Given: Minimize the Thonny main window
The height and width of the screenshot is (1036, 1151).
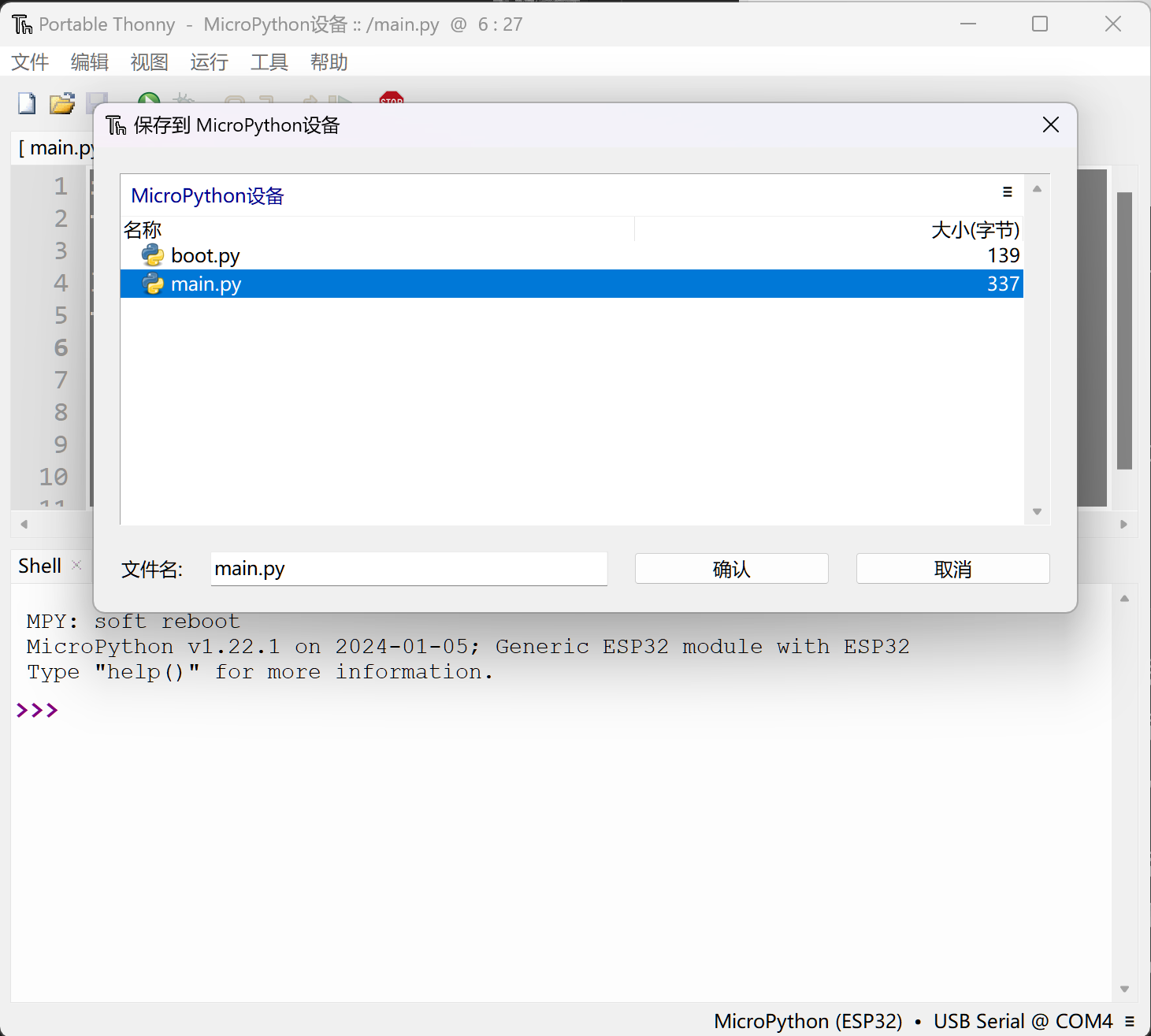Looking at the screenshot, I should 968,24.
